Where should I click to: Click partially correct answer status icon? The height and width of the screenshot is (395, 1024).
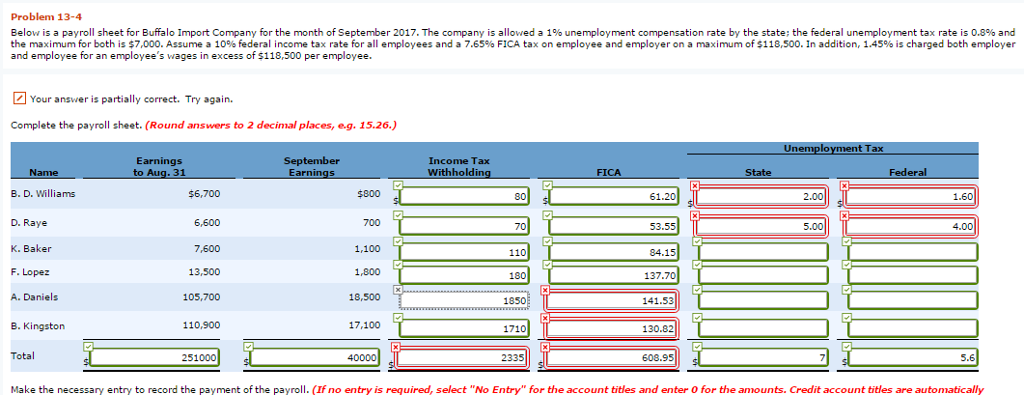[x=19, y=99]
